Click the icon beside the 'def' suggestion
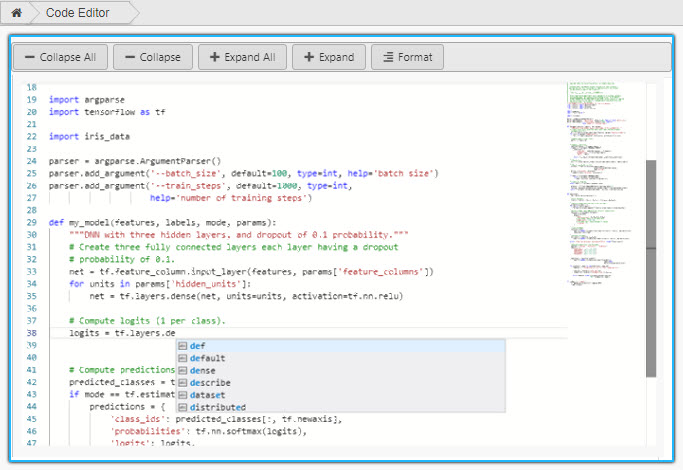This screenshot has width=683, height=470. (x=182, y=346)
